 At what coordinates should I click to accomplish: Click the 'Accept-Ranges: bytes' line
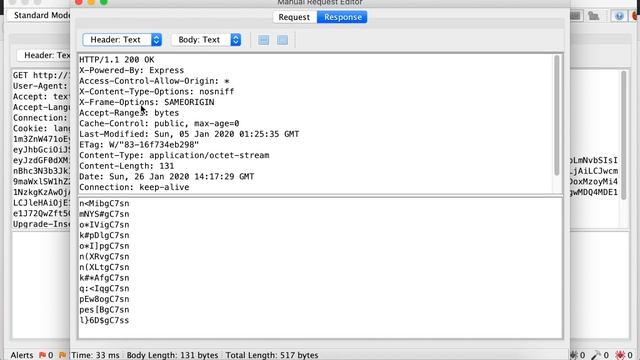(129, 113)
